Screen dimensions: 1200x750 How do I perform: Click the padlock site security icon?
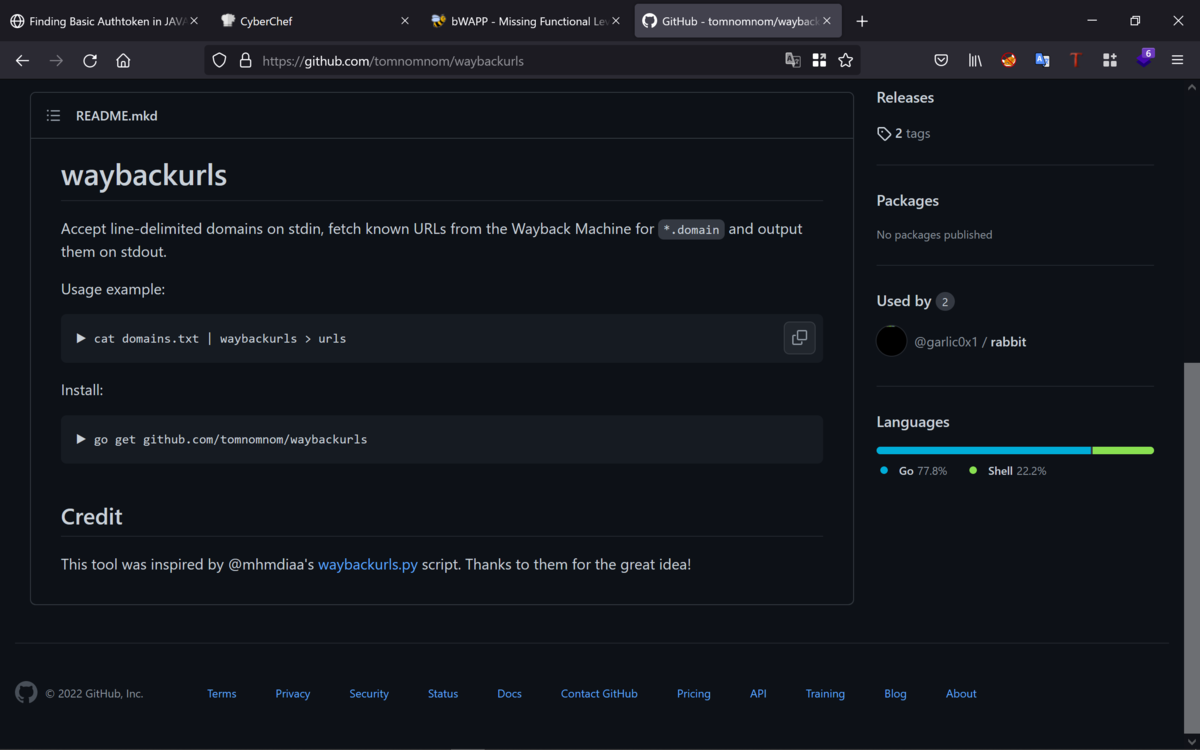pos(245,60)
